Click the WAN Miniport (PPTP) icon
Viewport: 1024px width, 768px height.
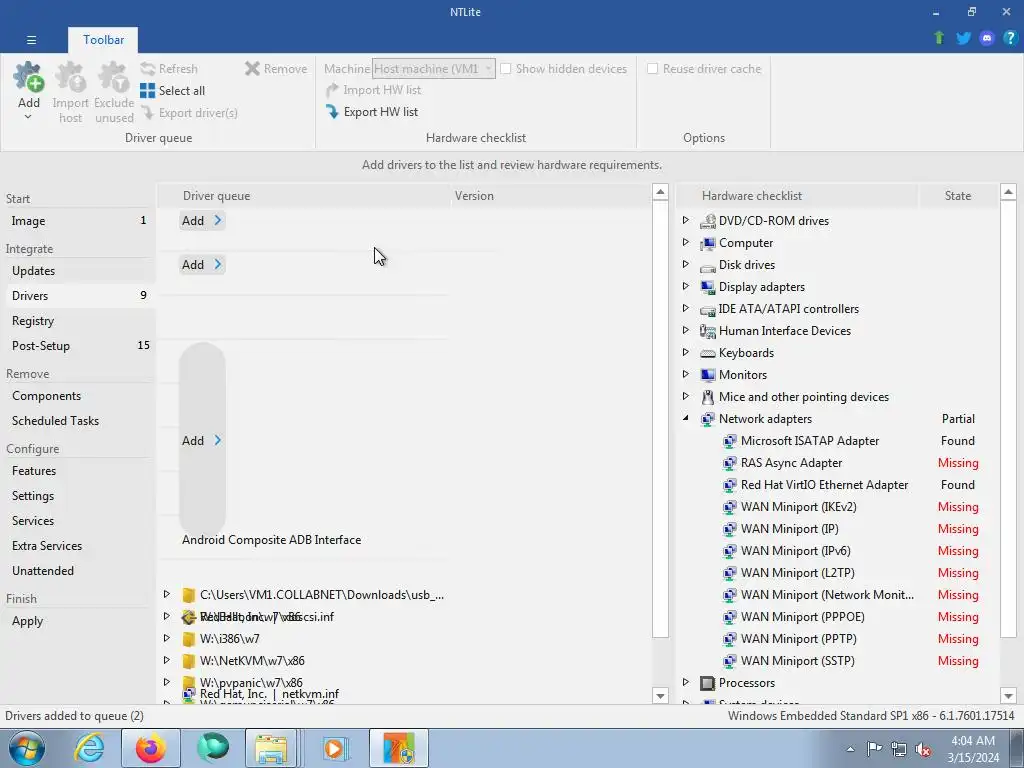[729, 639]
